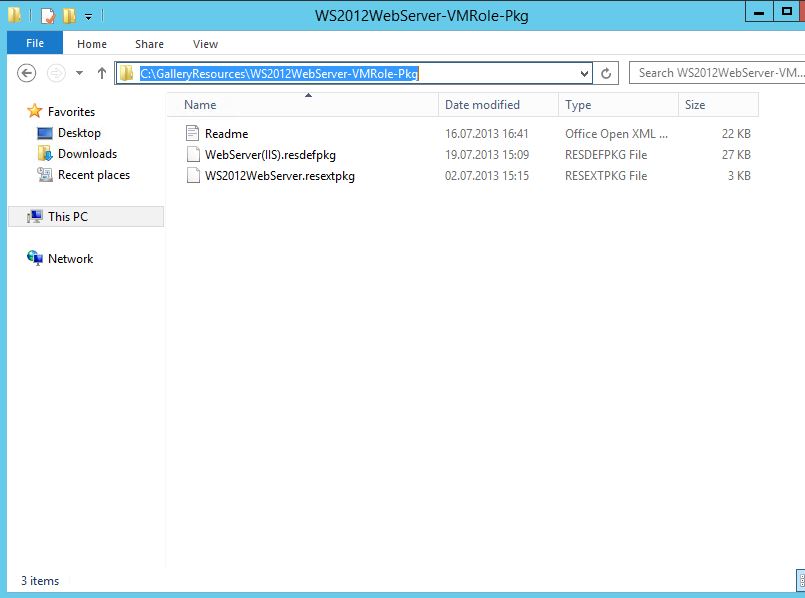The width and height of the screenshot is (805, 598).
Task: Click the Downloads folder icon
Action: [x=45, y=153]
